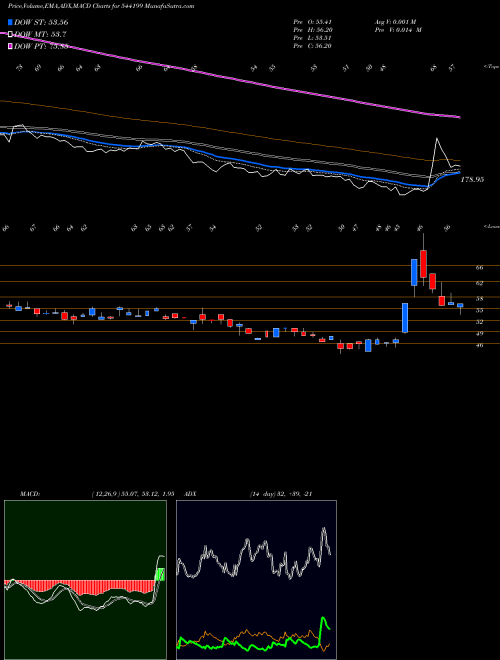The width and height of the screenshot is (500, 660).
Task: Click the tallest red candlestick at the price peak
Action: pyautogui.click(x=423, y=263)
